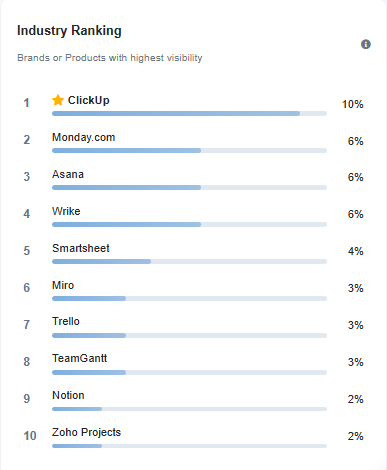387x470 pixels.
Task: Select the ClickUp brand name
Action: click(x=89, y=100)
